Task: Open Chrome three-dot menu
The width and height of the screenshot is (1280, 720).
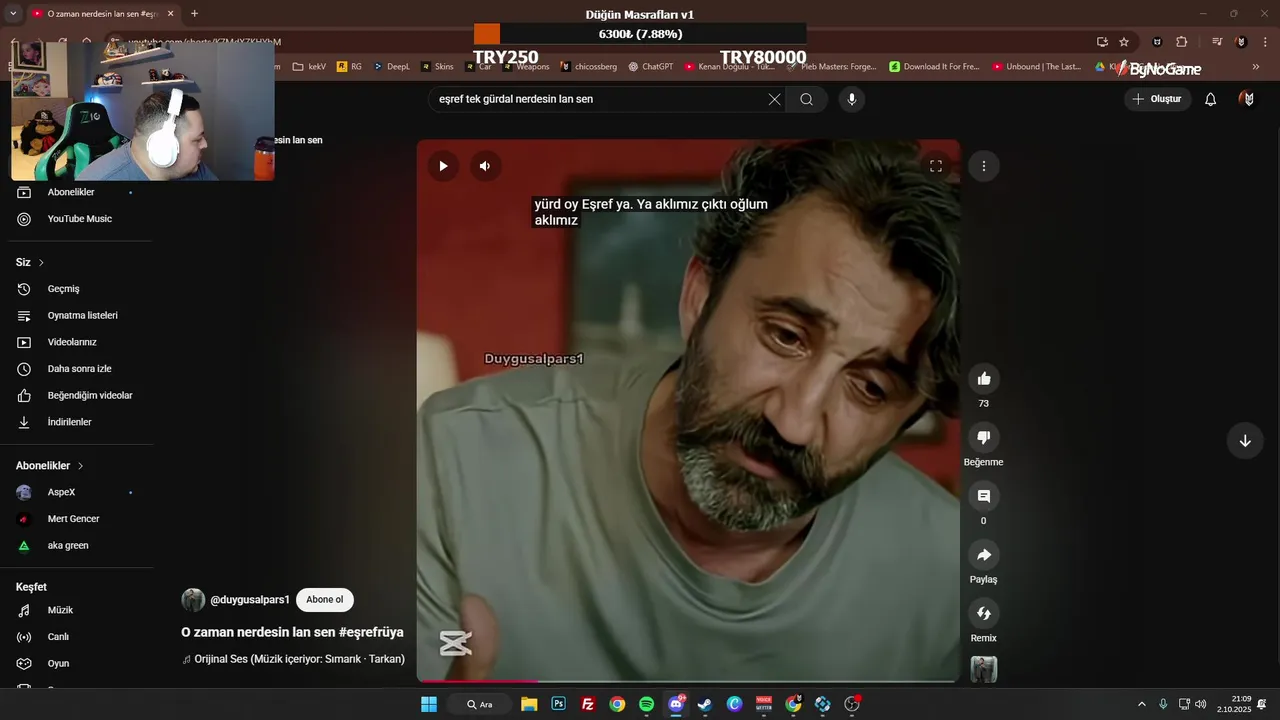Action: [x=1264, y=42]
